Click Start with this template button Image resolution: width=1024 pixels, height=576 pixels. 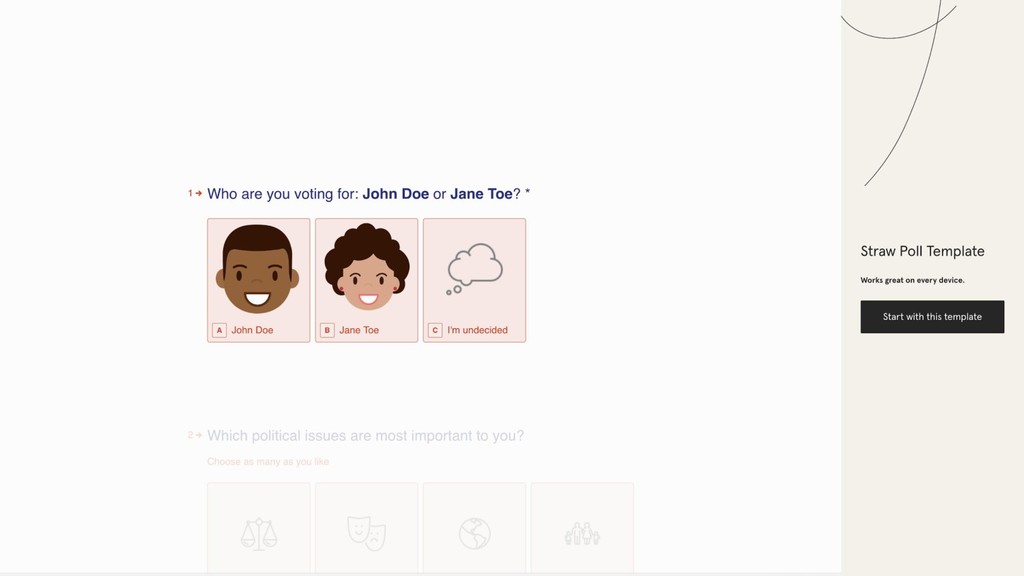(932, 317)
